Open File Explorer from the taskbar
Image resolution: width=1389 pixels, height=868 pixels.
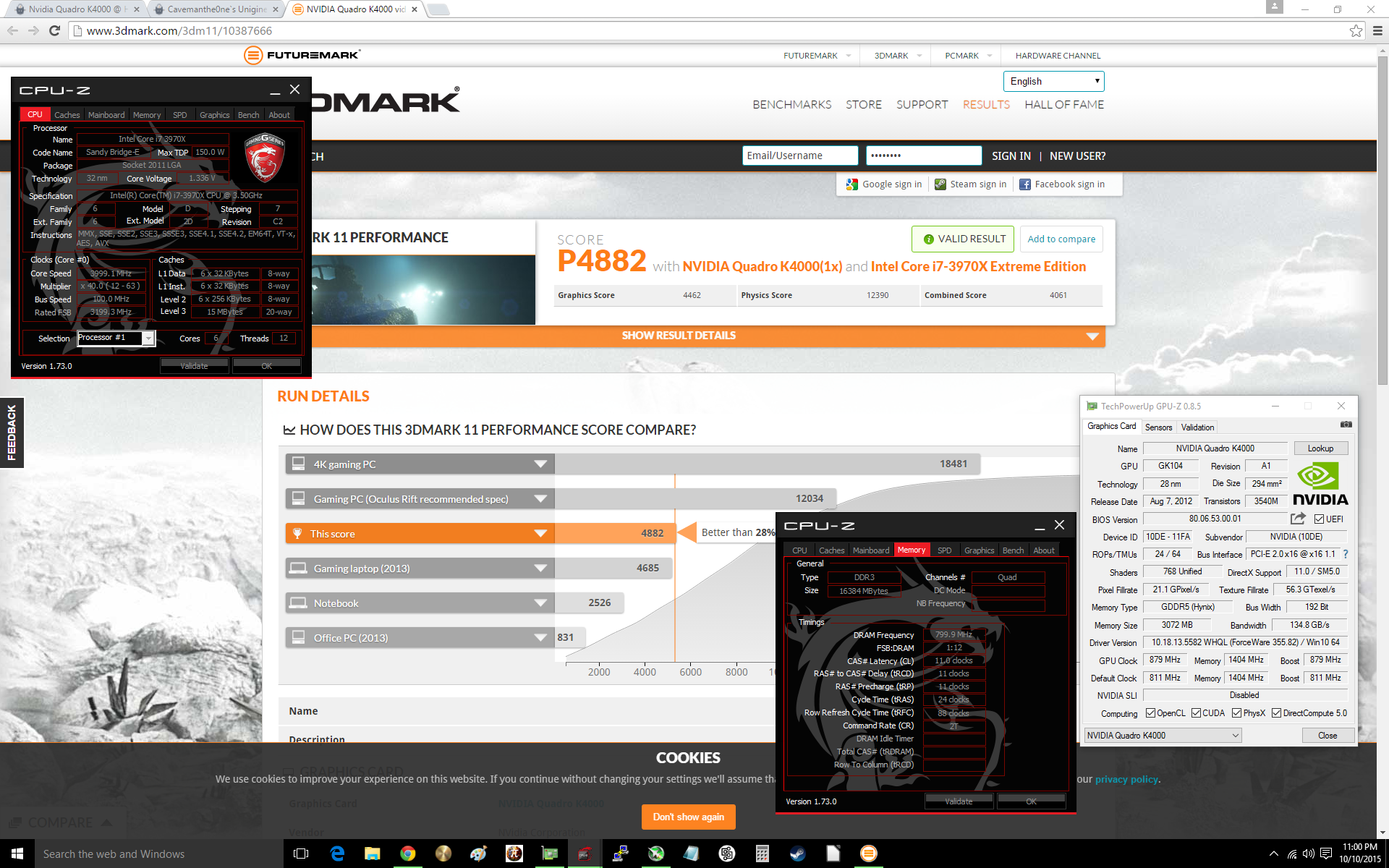pos(373,854)
